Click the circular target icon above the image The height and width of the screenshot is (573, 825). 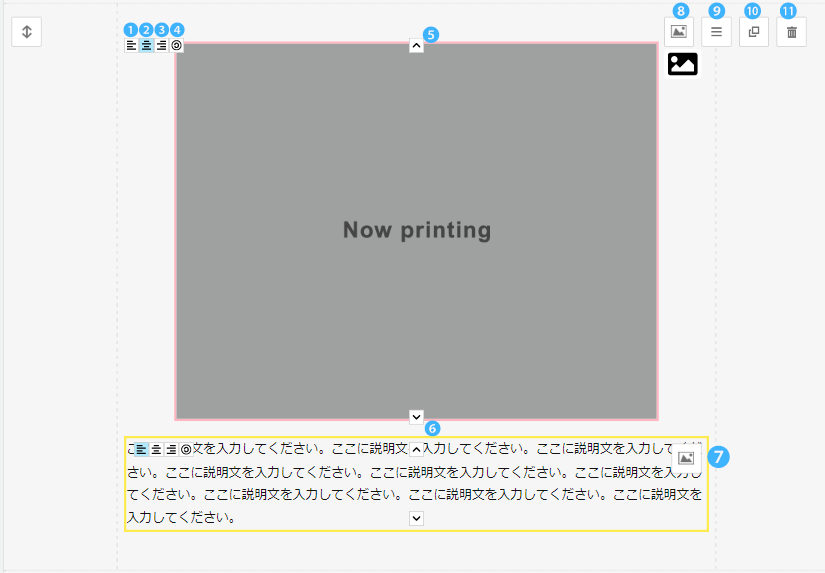[177, 45]
